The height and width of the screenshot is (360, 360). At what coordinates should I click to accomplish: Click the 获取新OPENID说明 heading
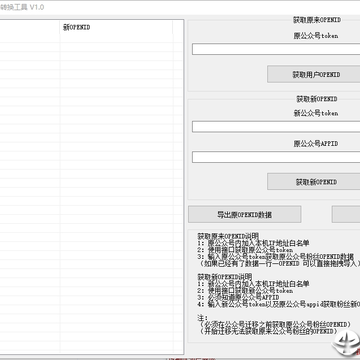tap(225, 277)
